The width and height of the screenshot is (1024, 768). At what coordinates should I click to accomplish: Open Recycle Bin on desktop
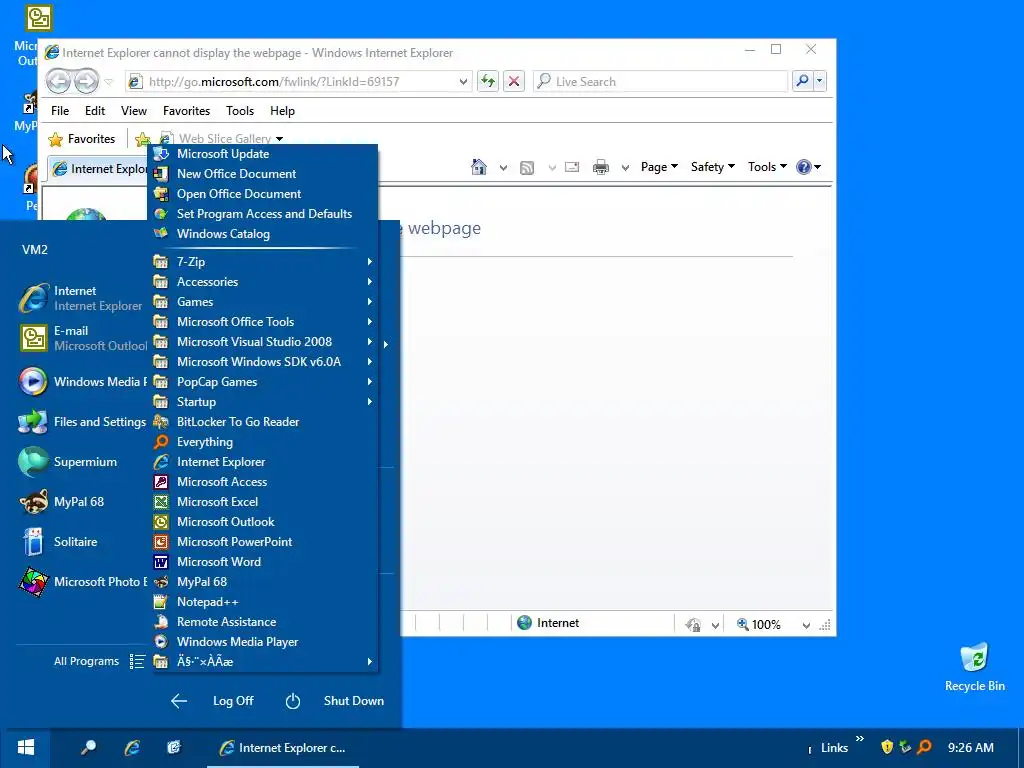pyautogui.click(x=974, y=667)
